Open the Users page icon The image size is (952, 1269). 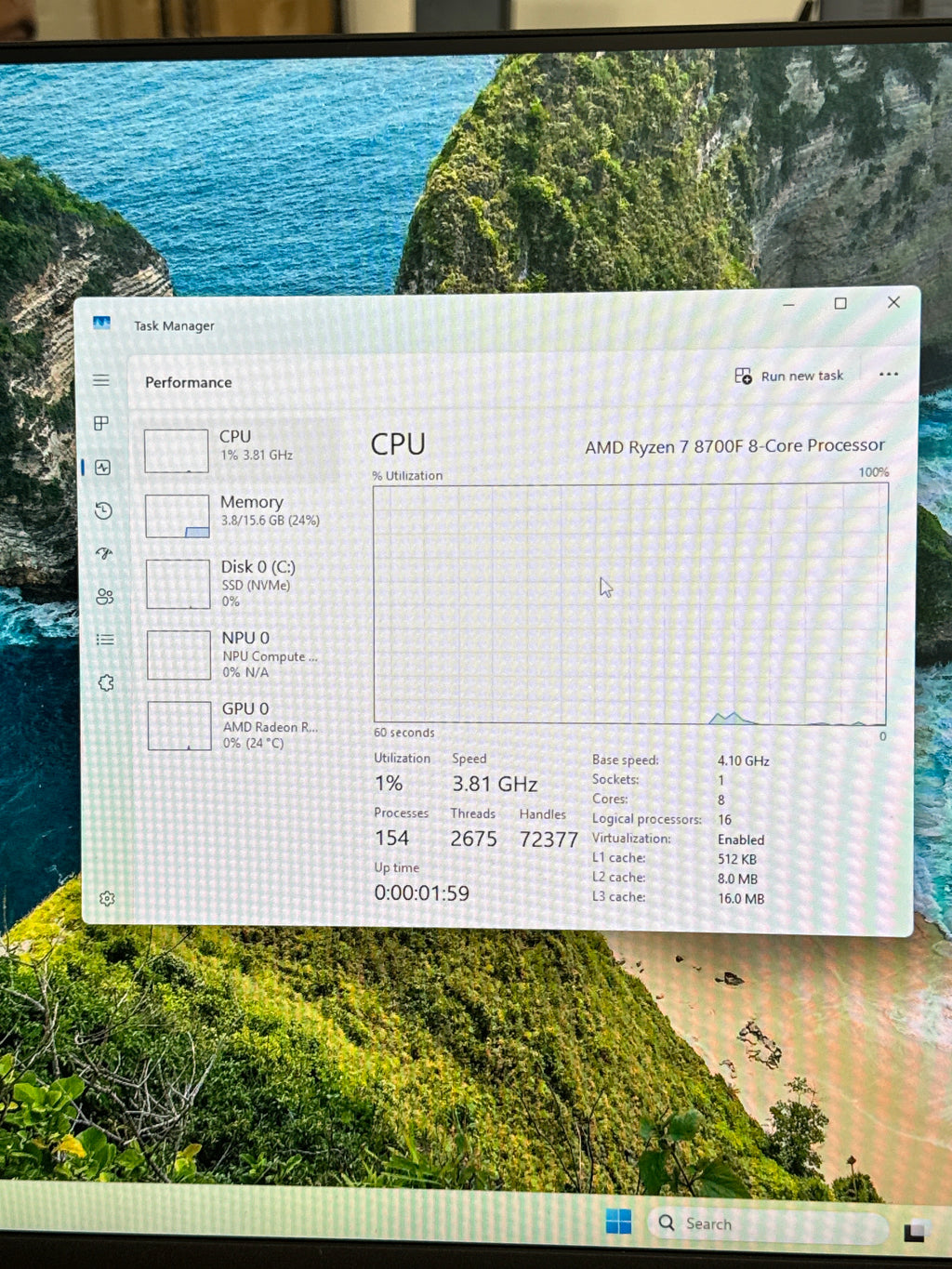coord(105,597)
